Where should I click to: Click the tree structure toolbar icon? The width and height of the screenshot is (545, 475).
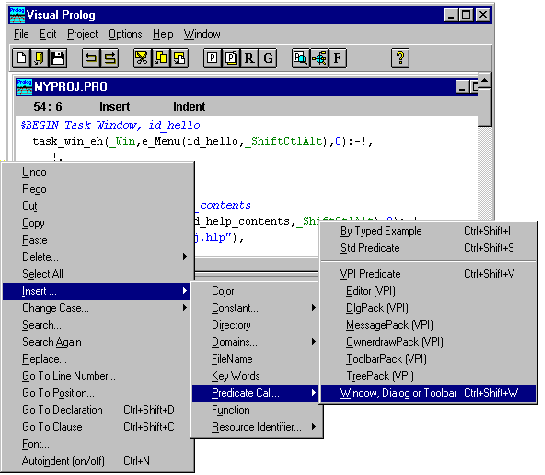(319, 58)
